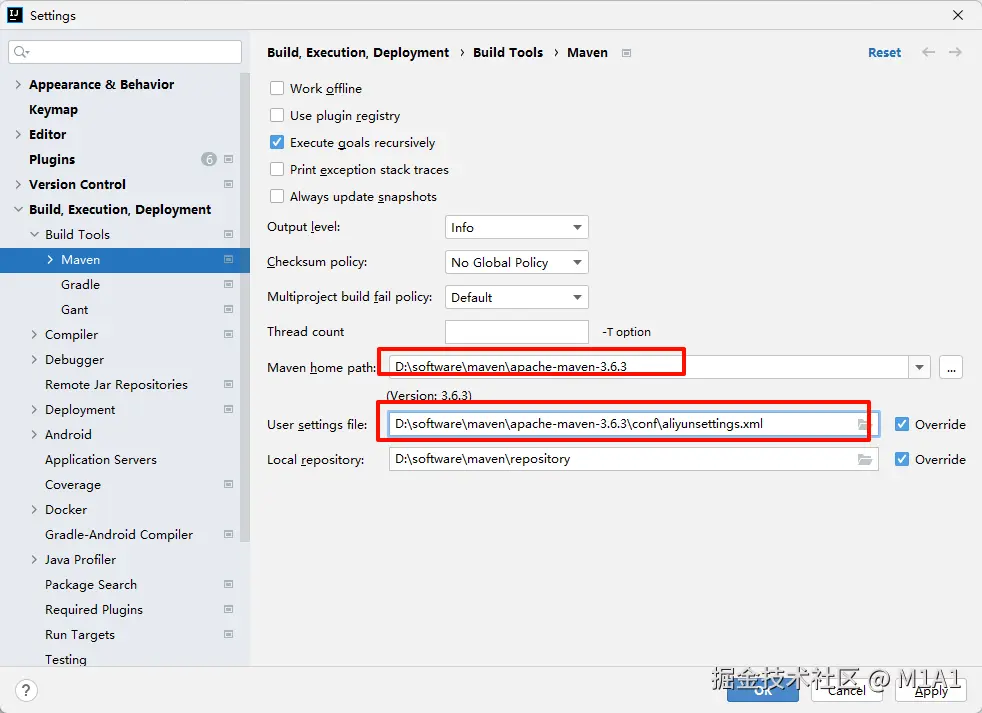Toggle Override for Local repository
The image size is (982, 713).
pos(902,459)
